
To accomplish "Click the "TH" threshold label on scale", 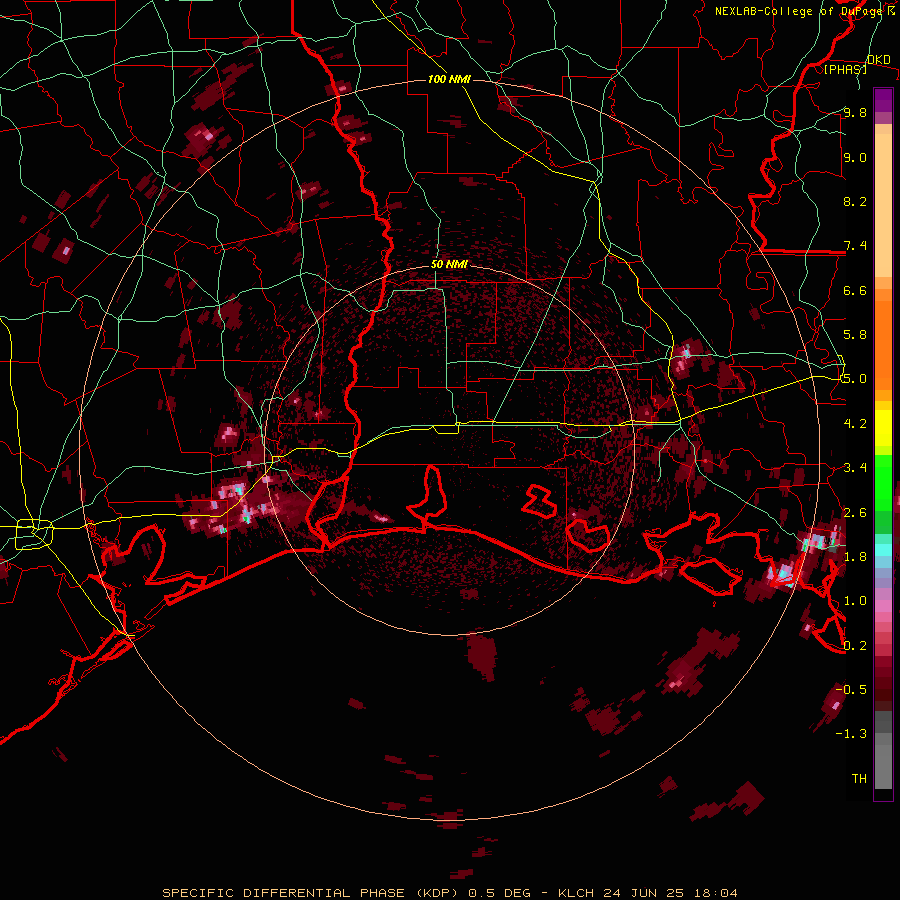I will (x=859, y=778).
